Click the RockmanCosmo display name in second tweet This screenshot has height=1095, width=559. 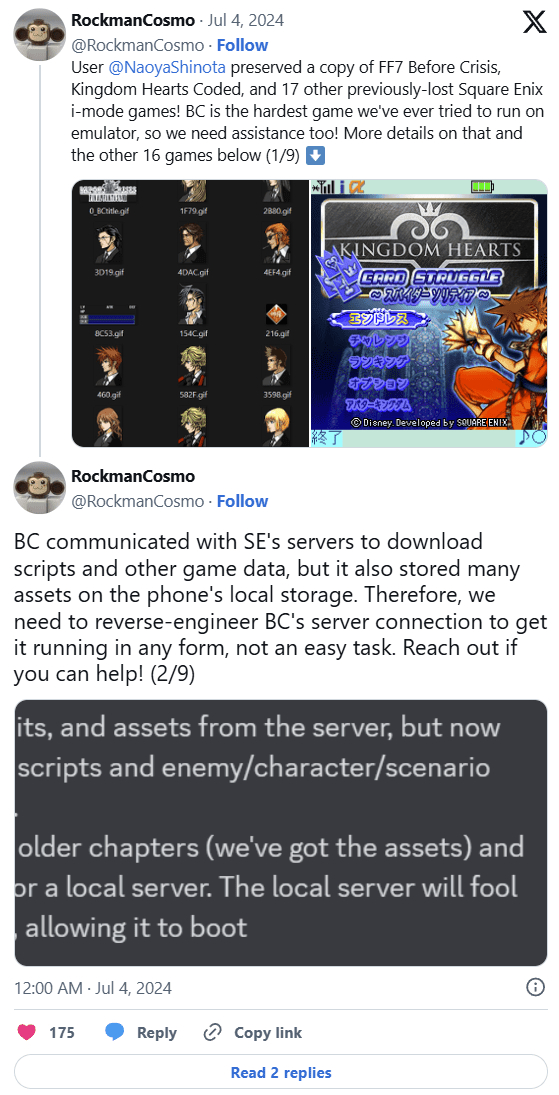(x=133, y=476)
